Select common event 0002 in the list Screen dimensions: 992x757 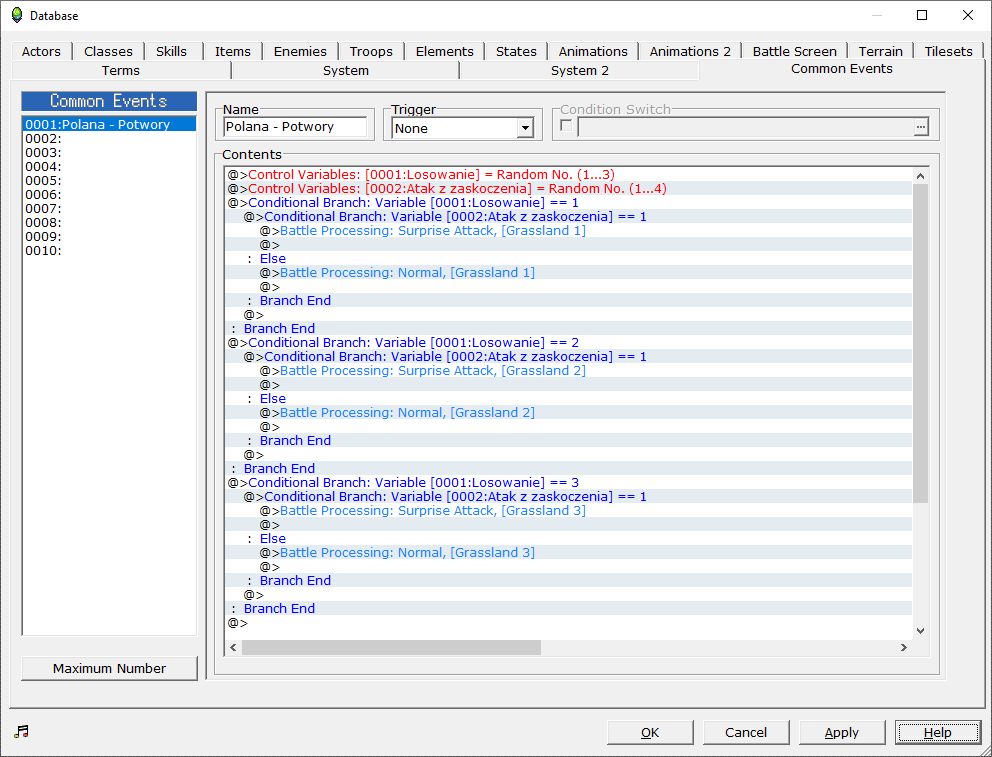coord(109,138)
